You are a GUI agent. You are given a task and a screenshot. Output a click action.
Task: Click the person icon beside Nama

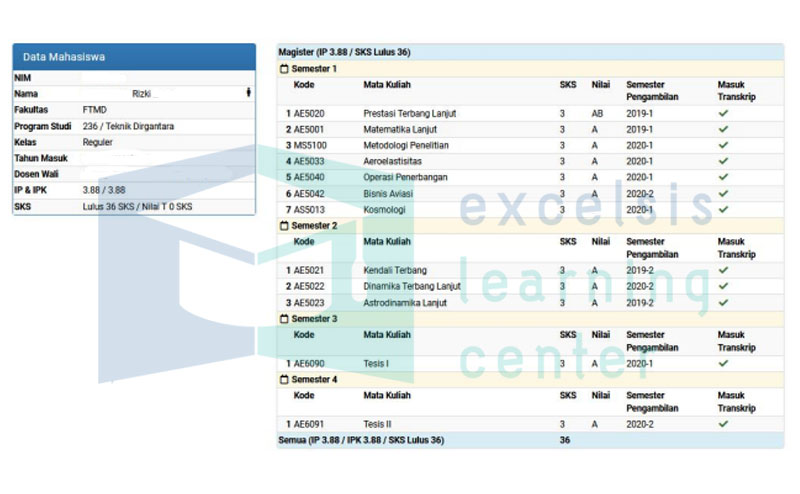point(248,92)
